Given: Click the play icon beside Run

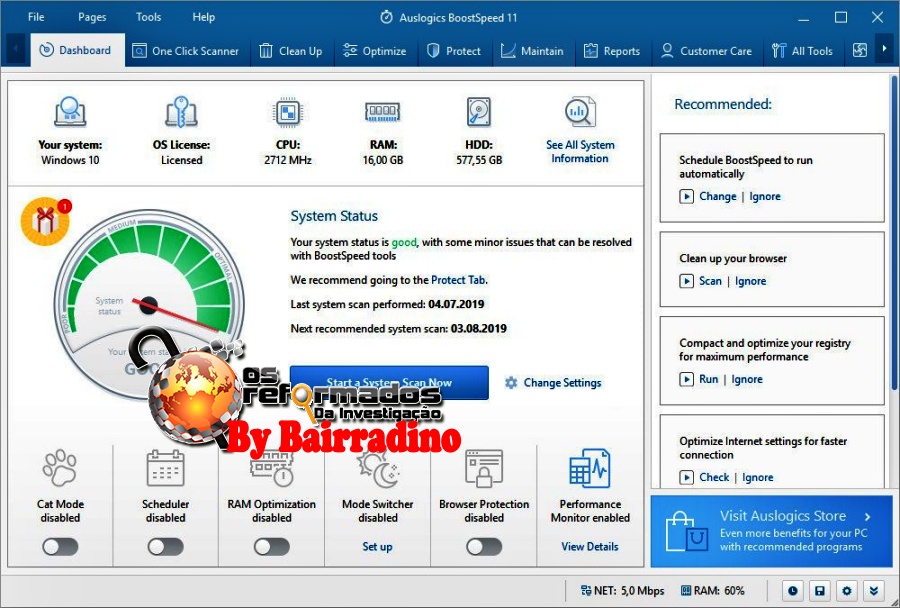Looking at the screenshot, I should click(x=686, y=379).
